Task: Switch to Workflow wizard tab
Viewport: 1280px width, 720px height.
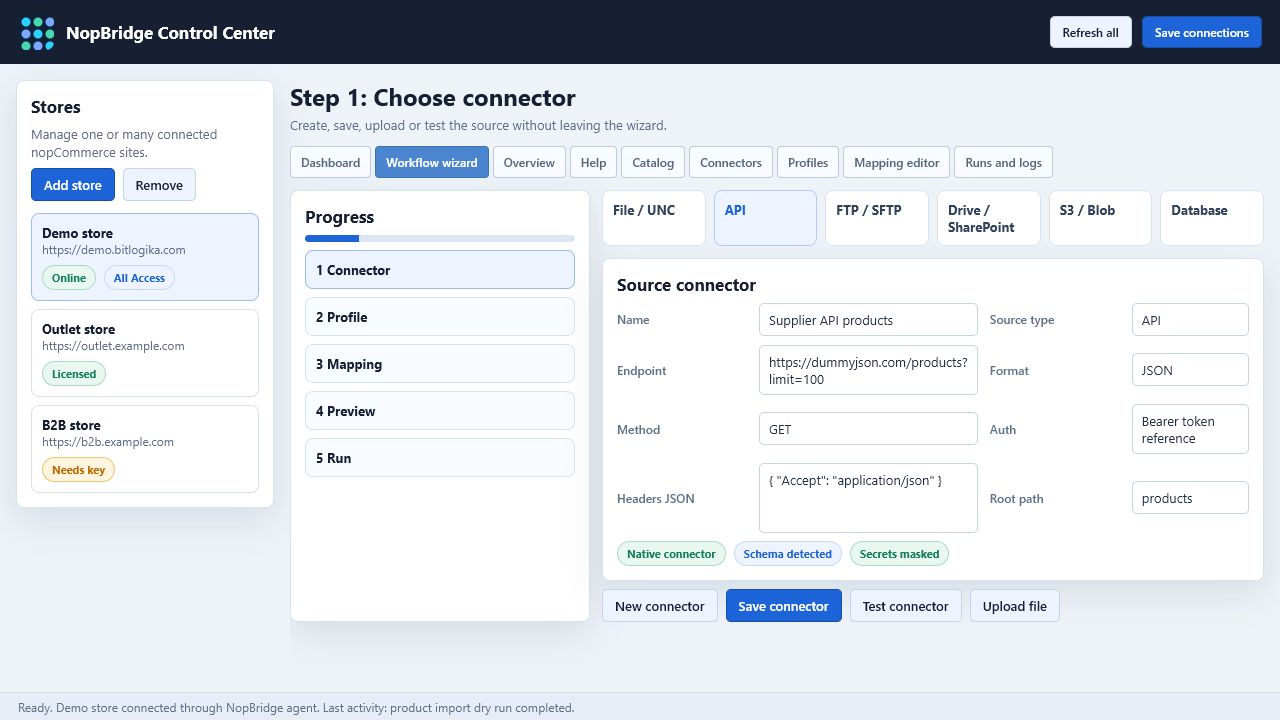Action: click(432, 162)
